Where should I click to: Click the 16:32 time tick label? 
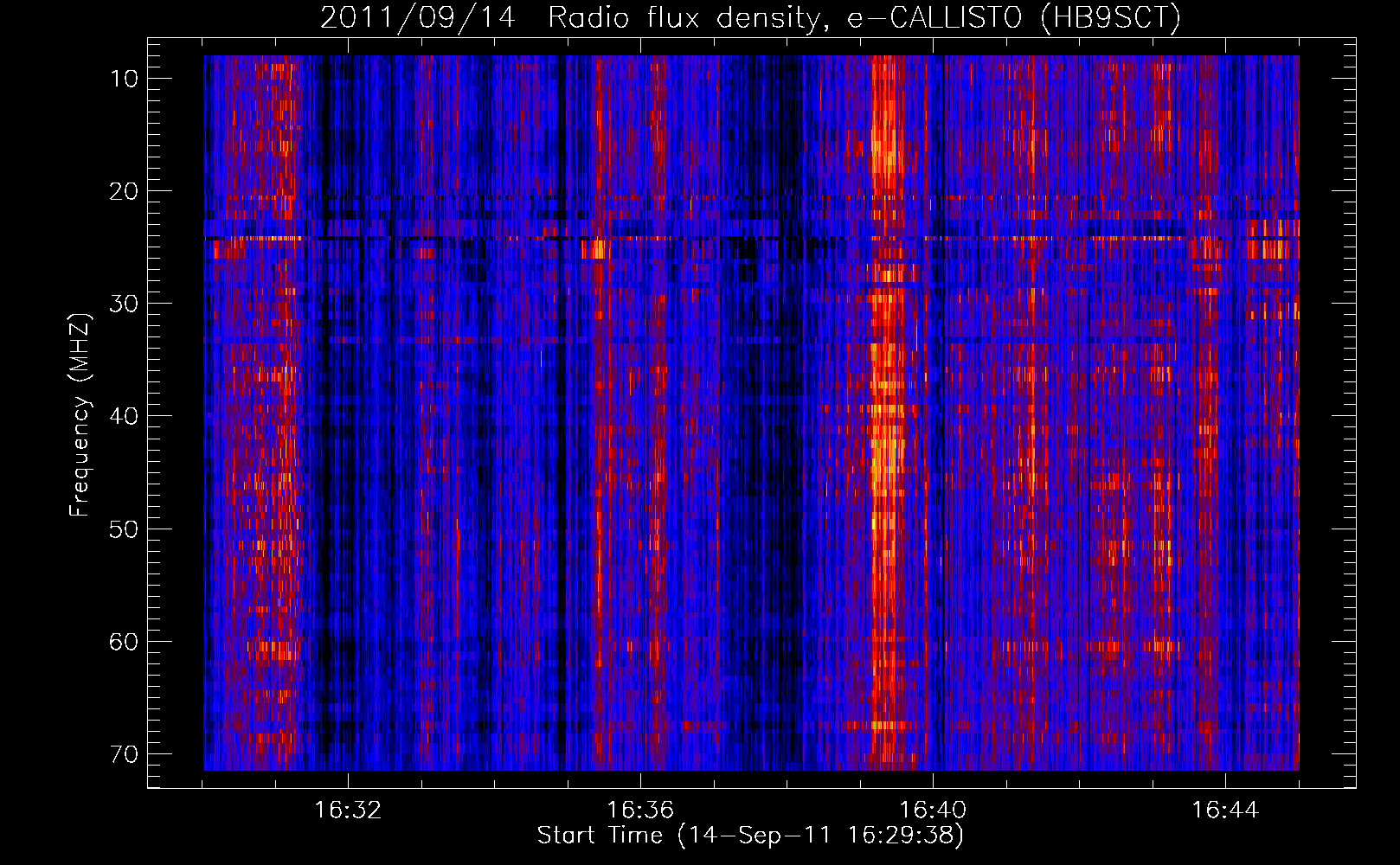(348, 811)
